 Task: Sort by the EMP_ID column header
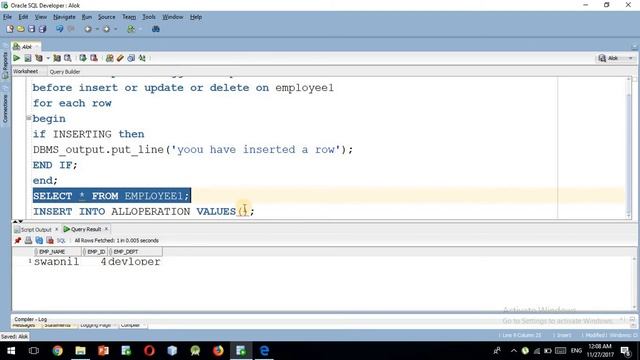(x=95, y=251)
